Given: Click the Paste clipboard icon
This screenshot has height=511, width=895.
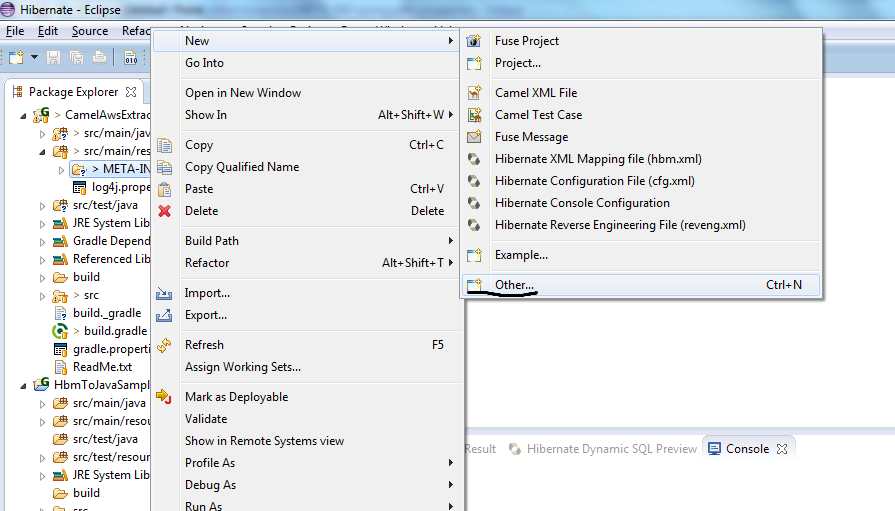Looking at the screenshot, I should point(164,189).
